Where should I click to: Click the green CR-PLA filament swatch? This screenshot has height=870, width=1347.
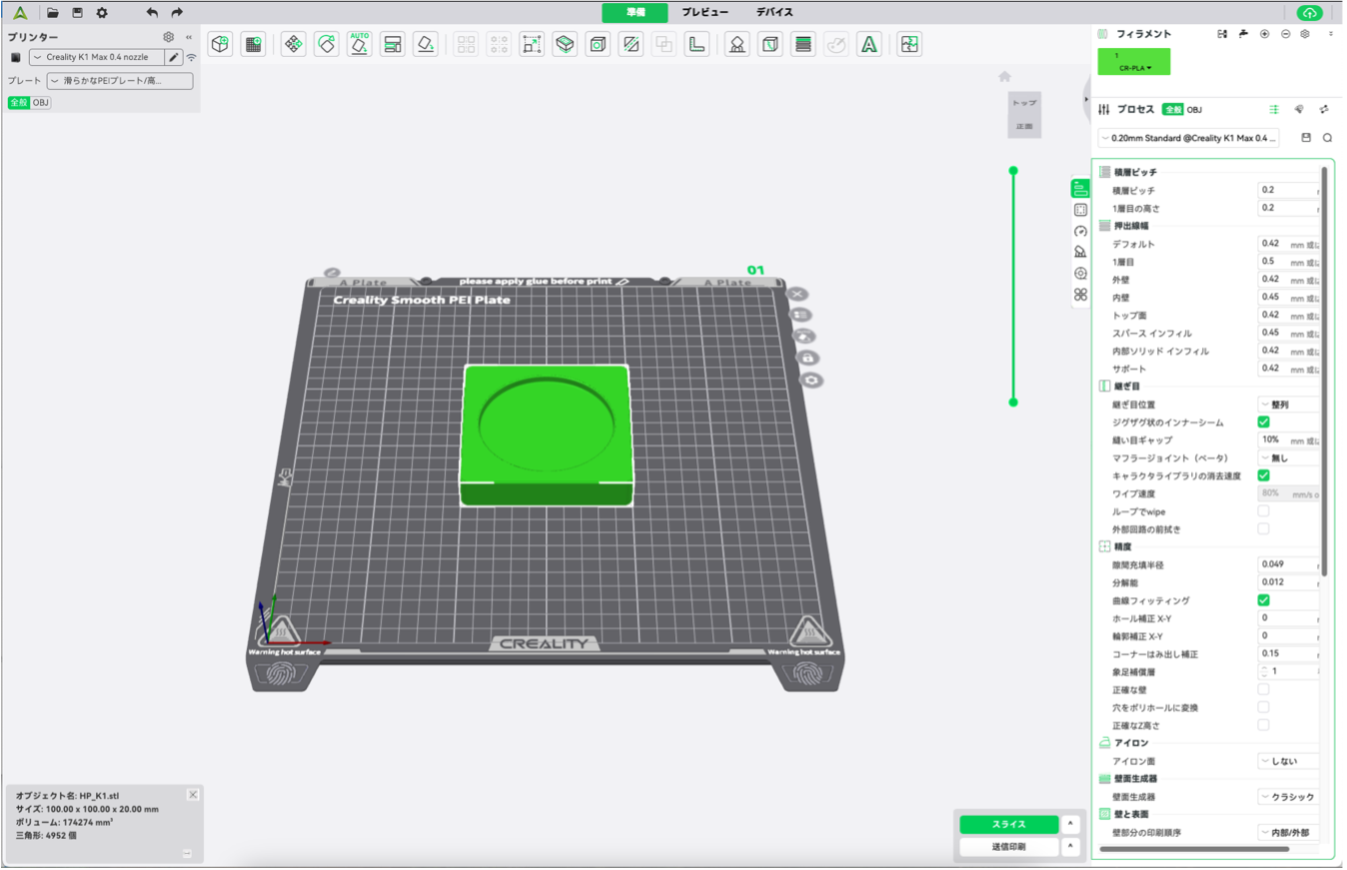(1133, 62)
